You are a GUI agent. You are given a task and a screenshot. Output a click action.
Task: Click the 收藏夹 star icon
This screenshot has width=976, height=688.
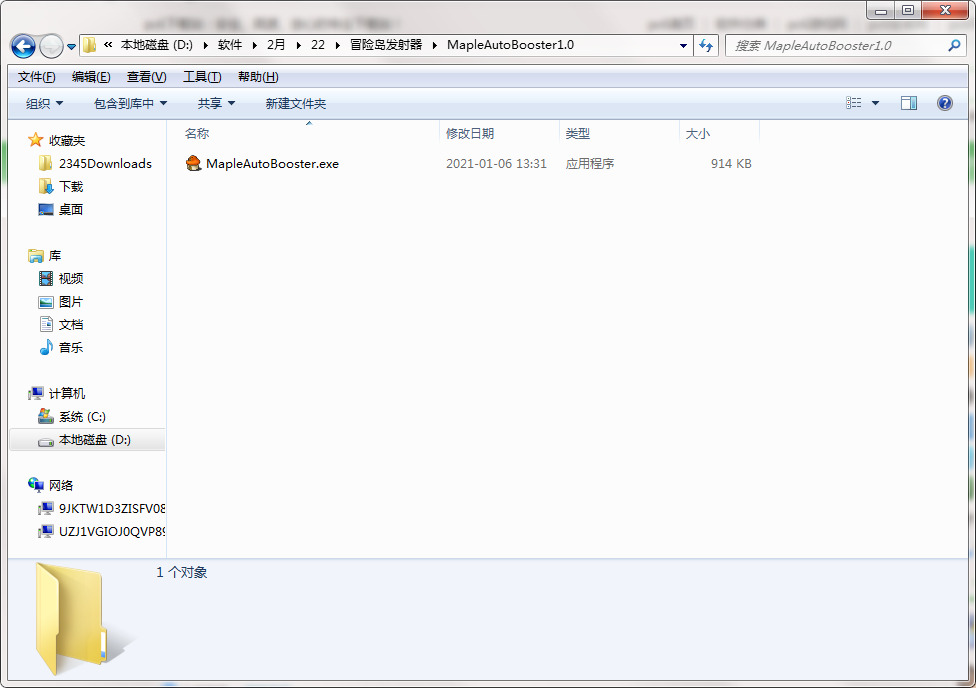(36, 140)
